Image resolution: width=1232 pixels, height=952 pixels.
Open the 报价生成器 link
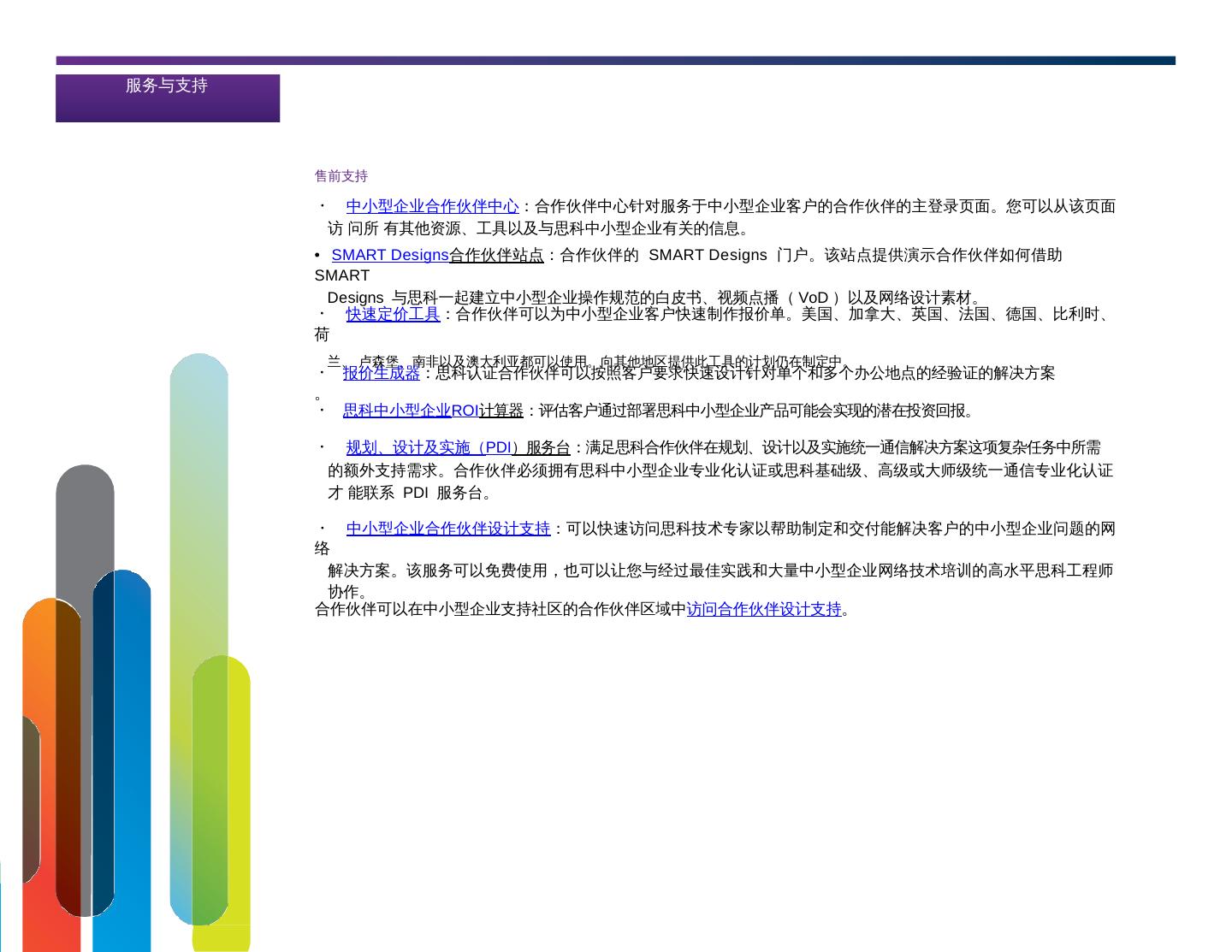tap(382, 373)
